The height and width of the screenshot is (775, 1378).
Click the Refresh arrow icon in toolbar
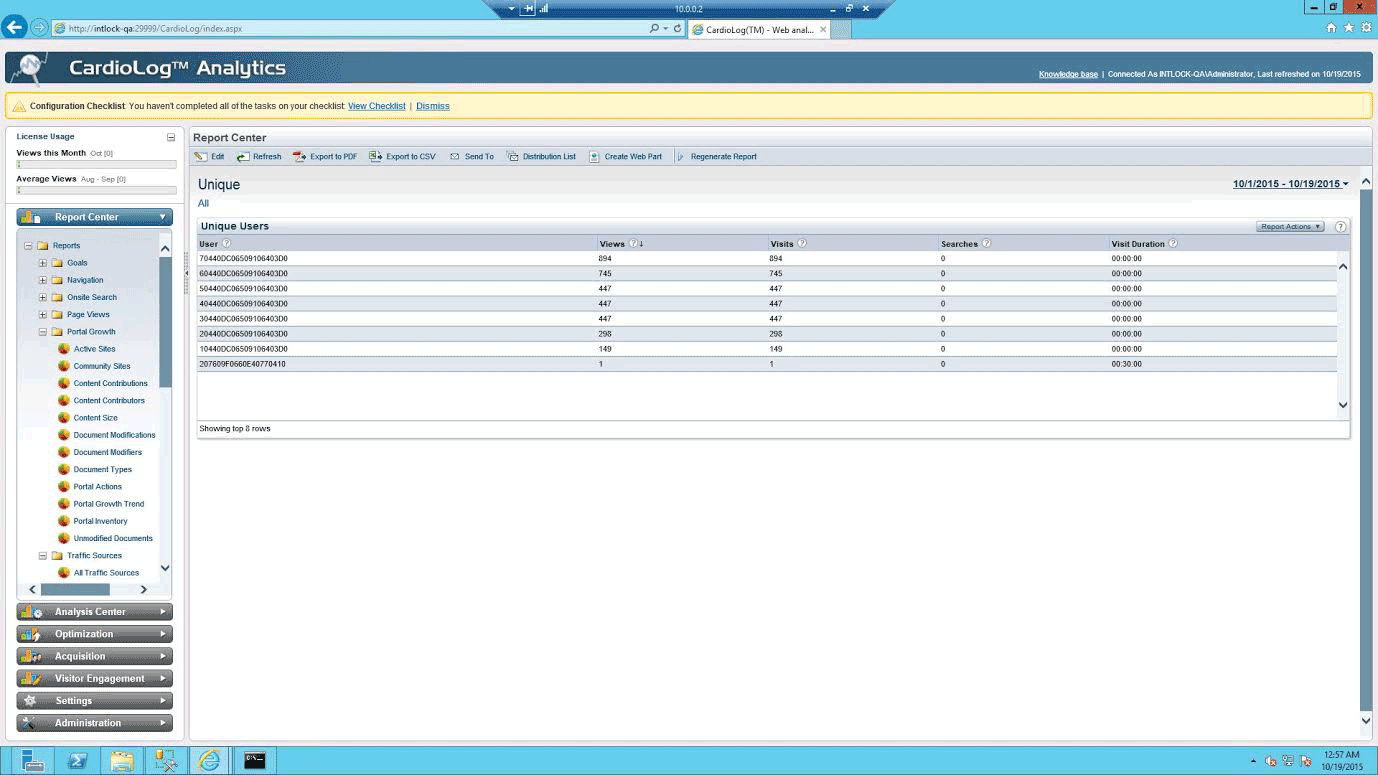243,156
